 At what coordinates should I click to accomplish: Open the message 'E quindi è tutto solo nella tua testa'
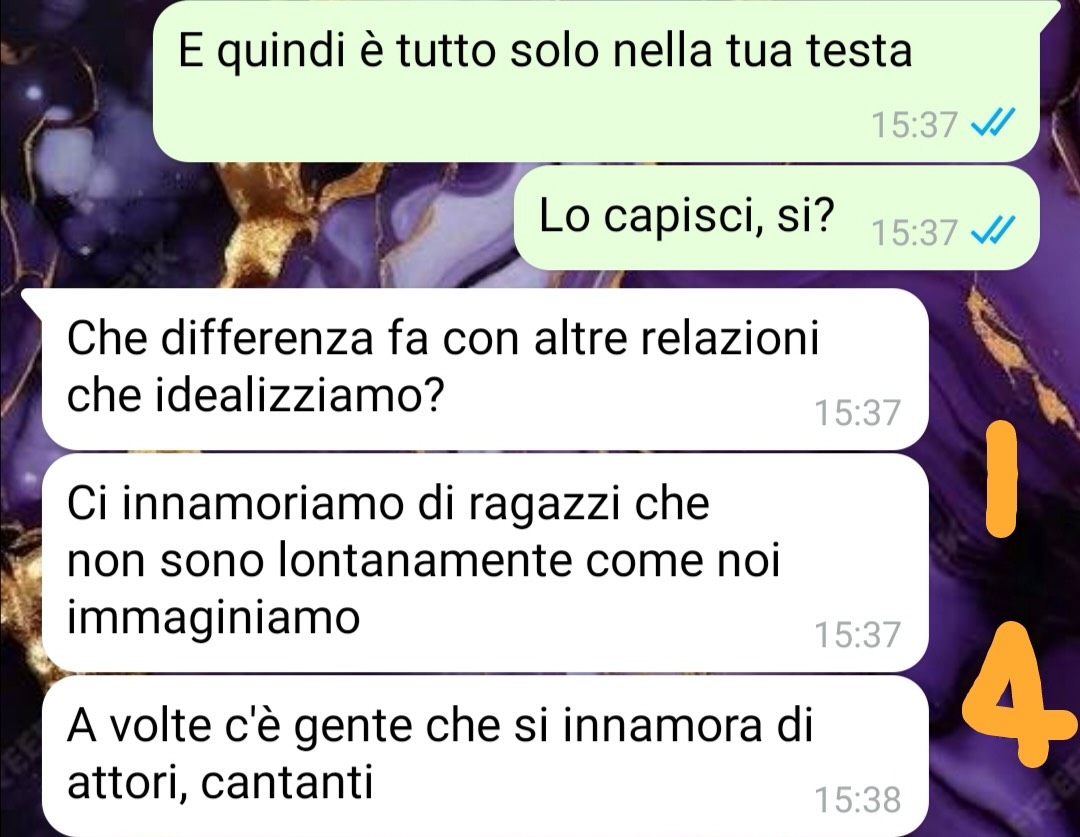point(596,81)
